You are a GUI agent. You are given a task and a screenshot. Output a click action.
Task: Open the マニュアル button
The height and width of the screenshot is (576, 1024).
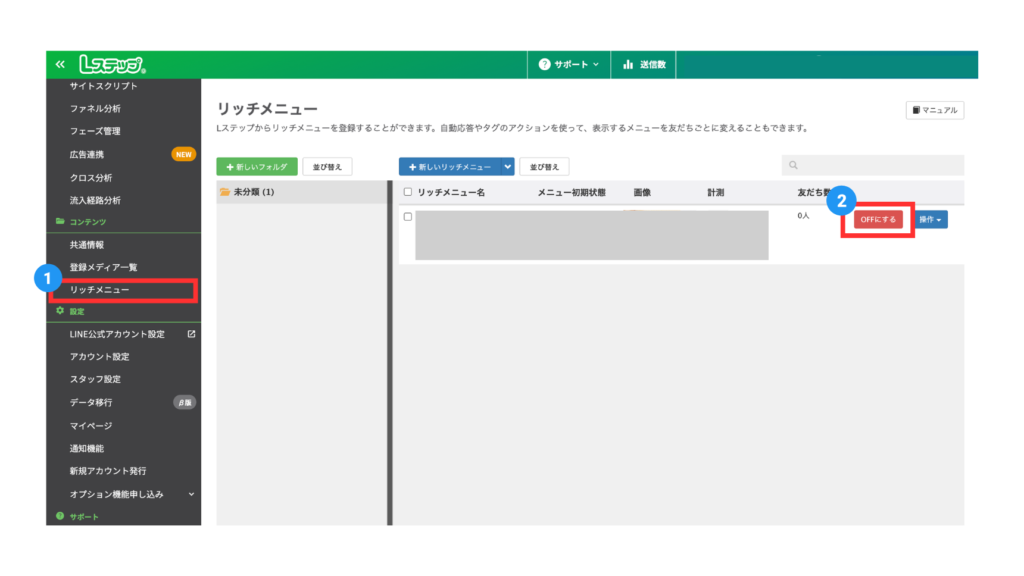pos(935,110)
